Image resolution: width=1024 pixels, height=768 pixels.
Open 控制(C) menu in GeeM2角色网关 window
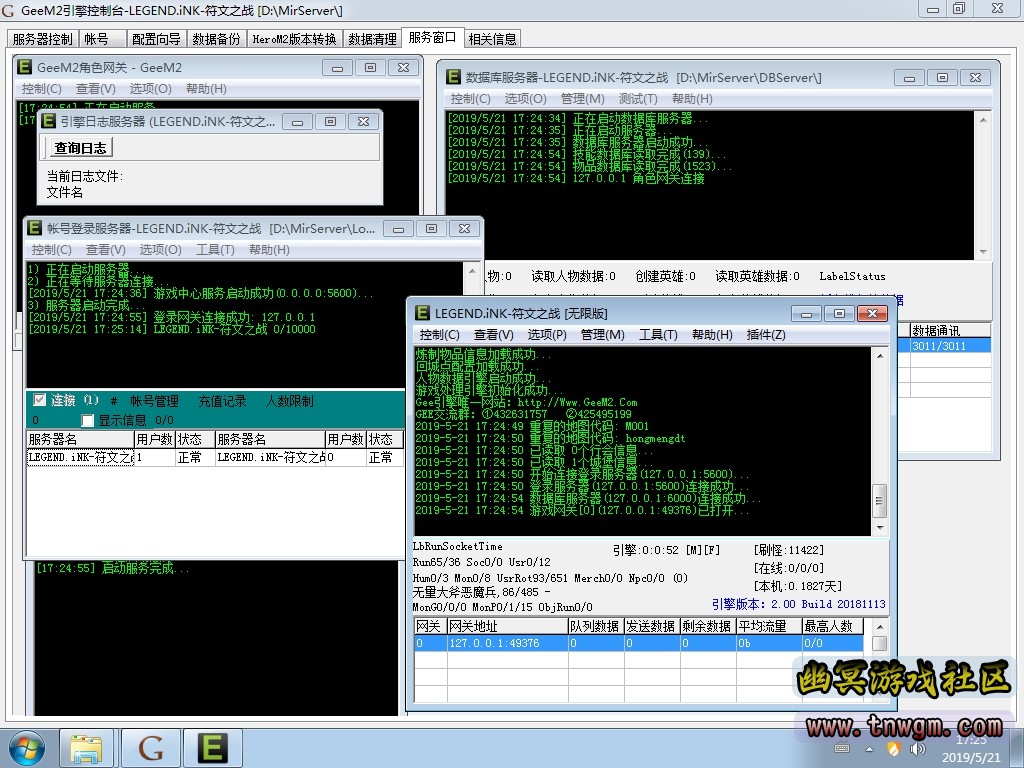(x=41, y=88)
